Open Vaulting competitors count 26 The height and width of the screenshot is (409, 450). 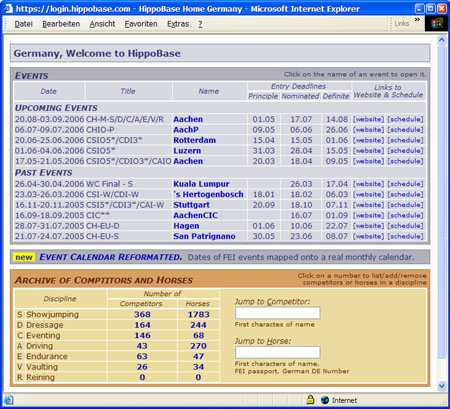pos(142,367)
